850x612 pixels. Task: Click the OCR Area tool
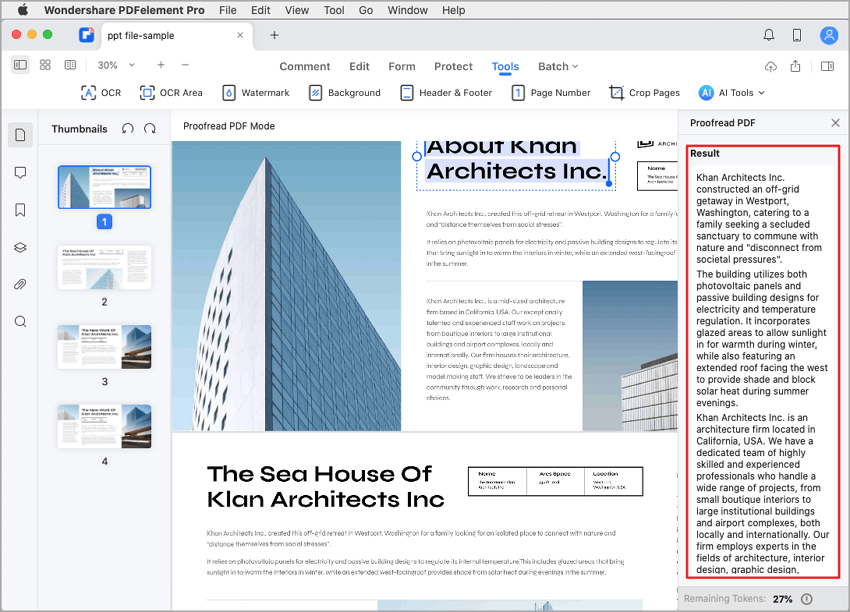pos(171,92)
